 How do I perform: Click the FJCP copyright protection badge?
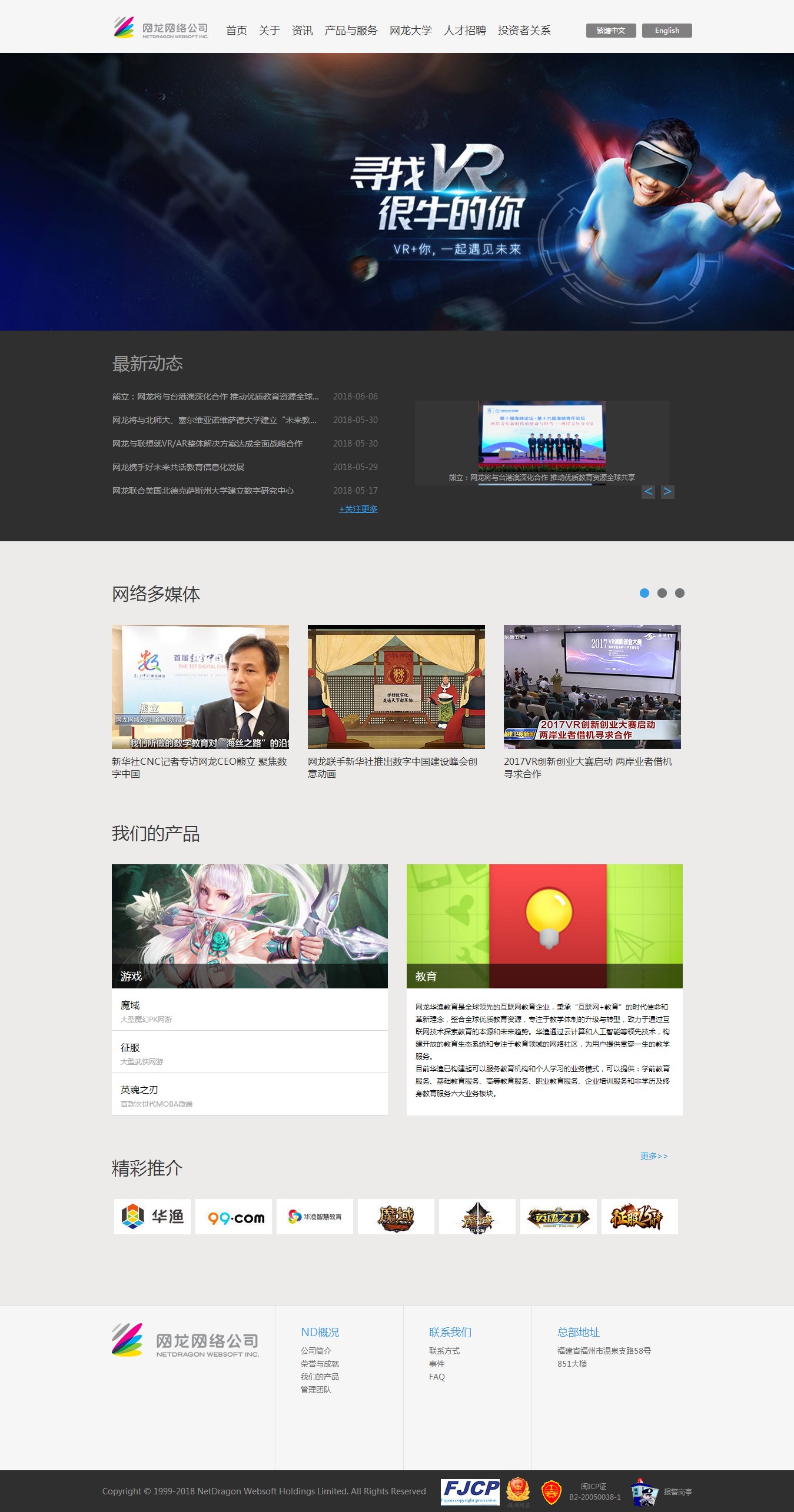click(x=470, y=1491)
